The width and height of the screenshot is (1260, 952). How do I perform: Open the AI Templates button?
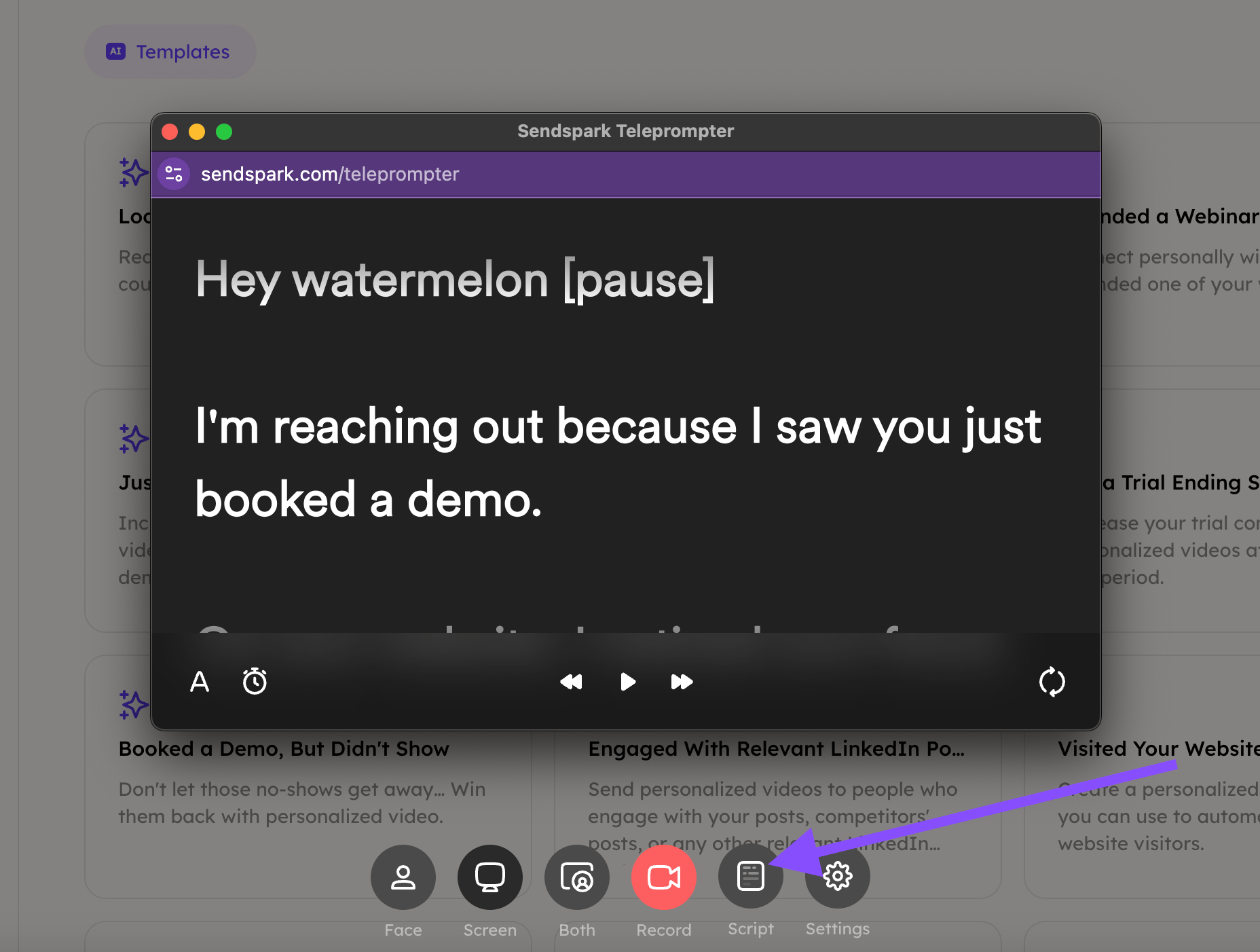coord(170,52)
